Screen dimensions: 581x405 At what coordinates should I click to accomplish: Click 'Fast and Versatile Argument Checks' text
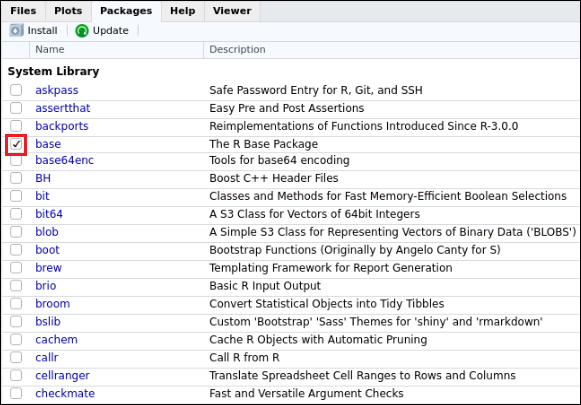306,393
